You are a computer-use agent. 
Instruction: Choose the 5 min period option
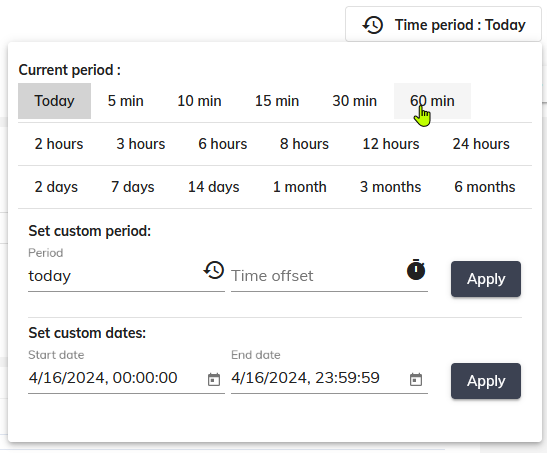click(126, 101)
